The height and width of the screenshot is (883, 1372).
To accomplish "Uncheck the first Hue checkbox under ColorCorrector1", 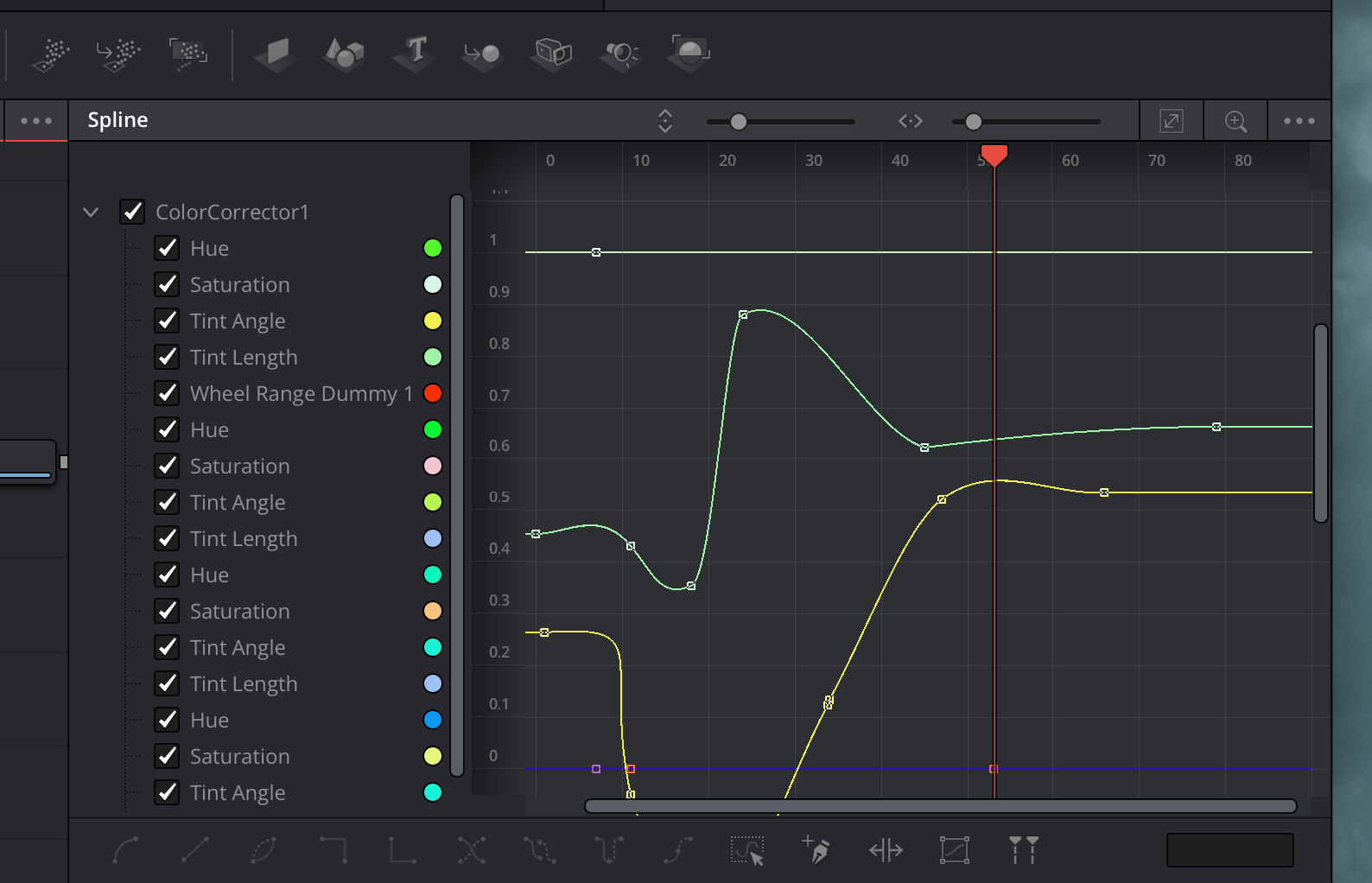I will point(167,248).
